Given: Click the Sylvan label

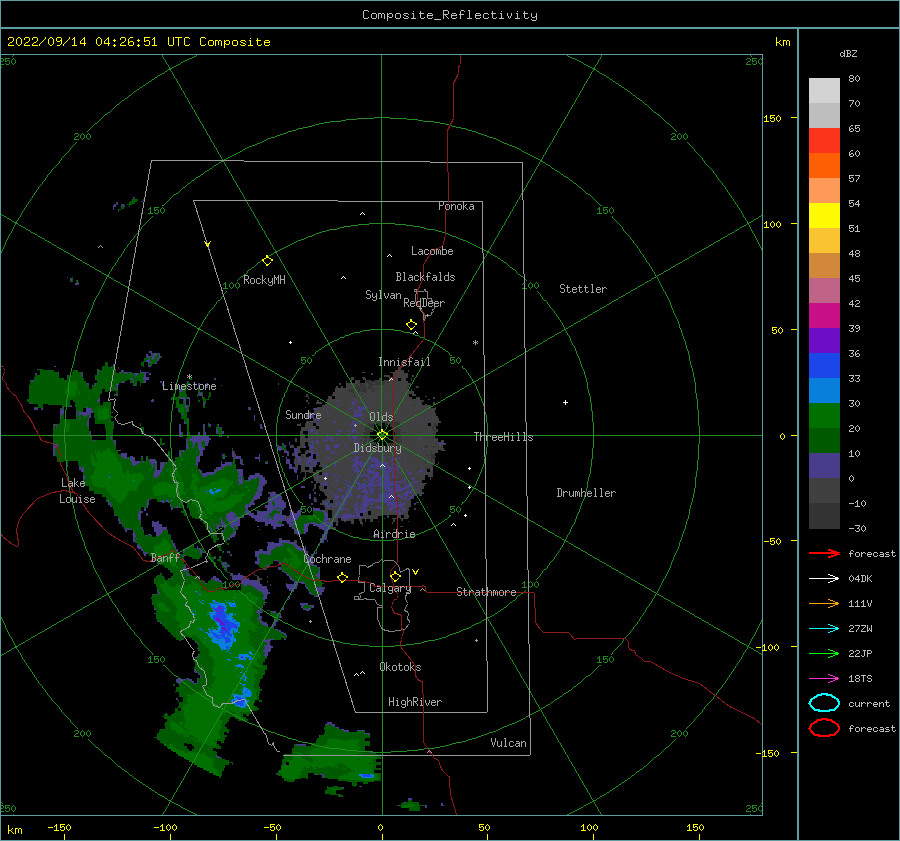Looking at the screenshot, I should tap(383, 295).
